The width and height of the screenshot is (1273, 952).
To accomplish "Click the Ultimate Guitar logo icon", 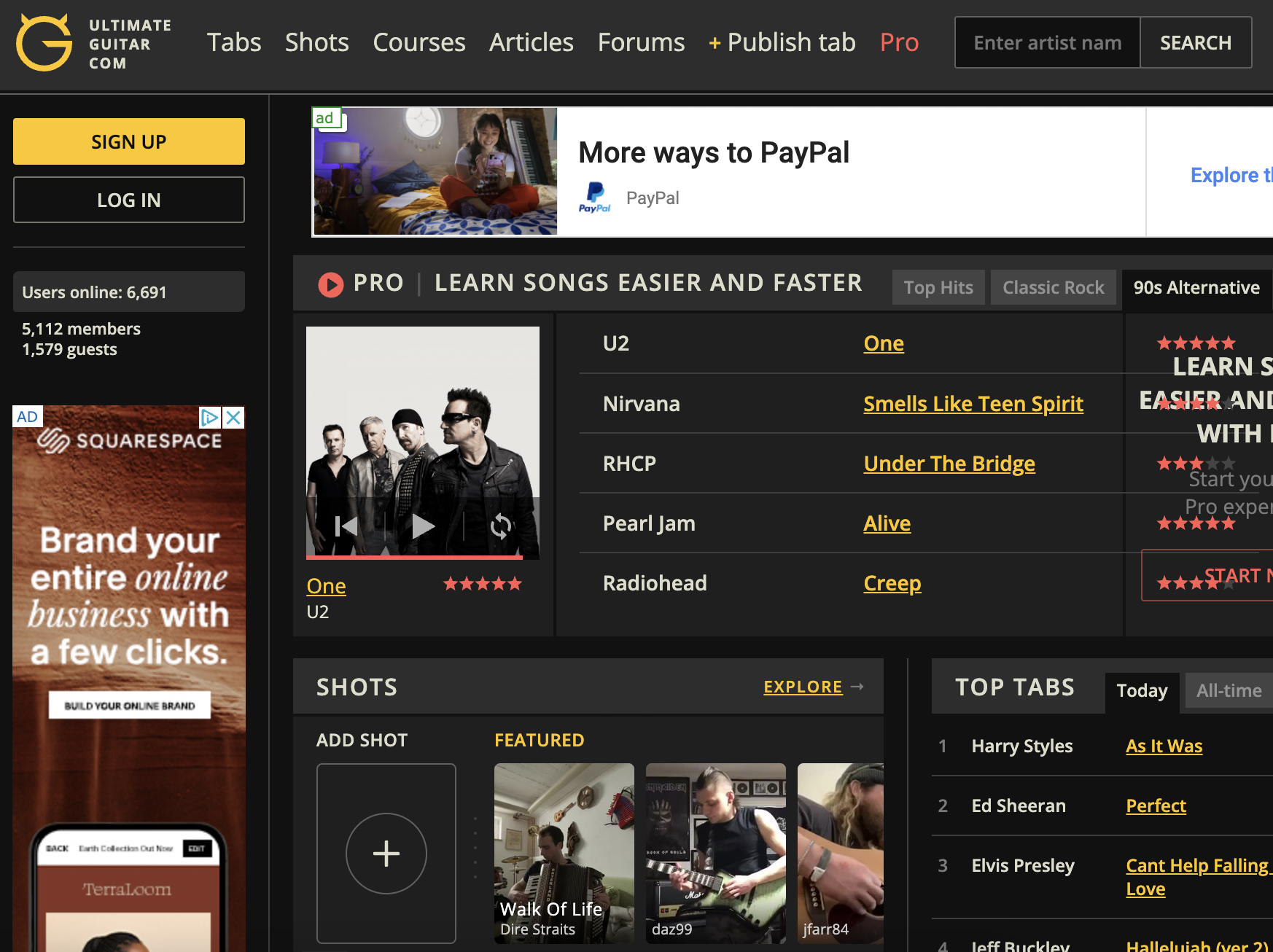I will [x=44, y=43].
